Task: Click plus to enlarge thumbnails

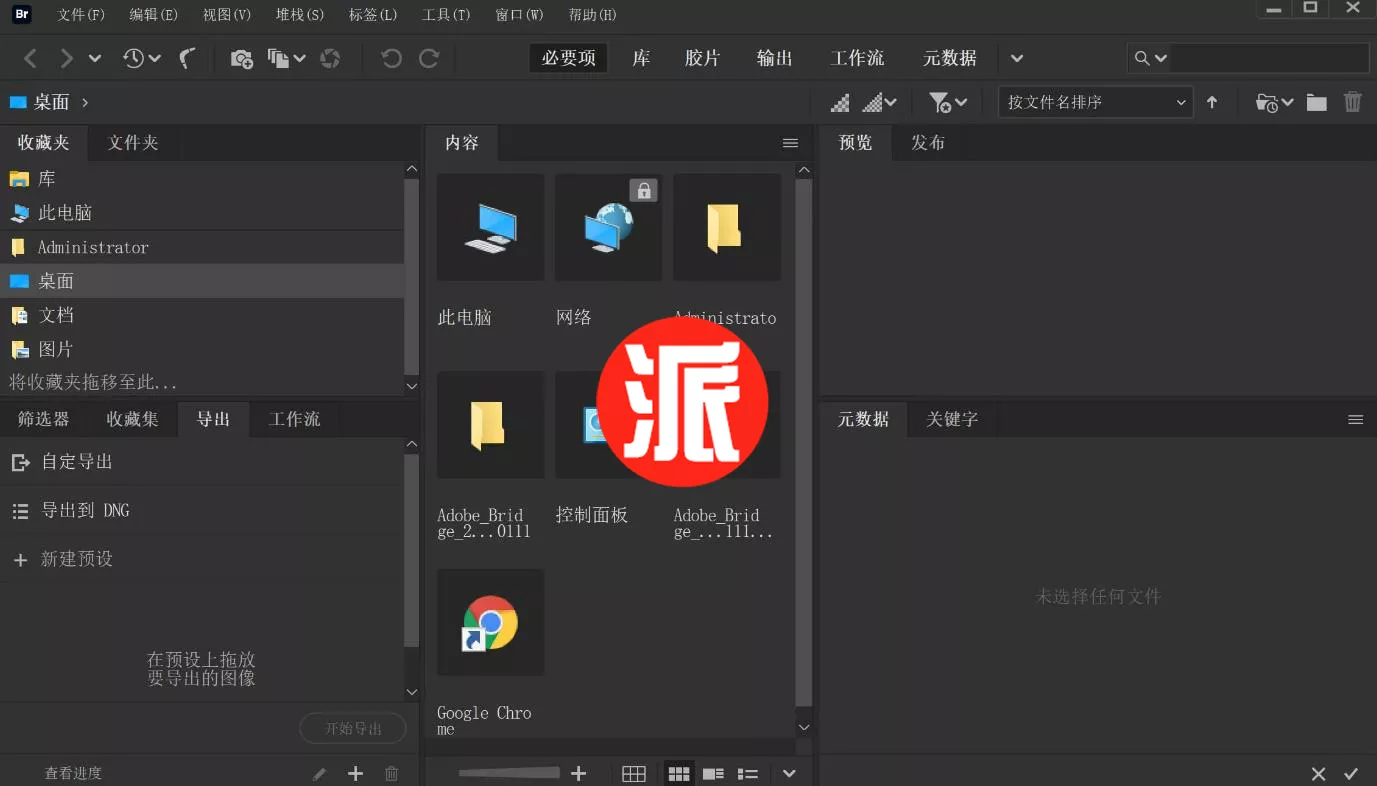Action: pos(578,773)
